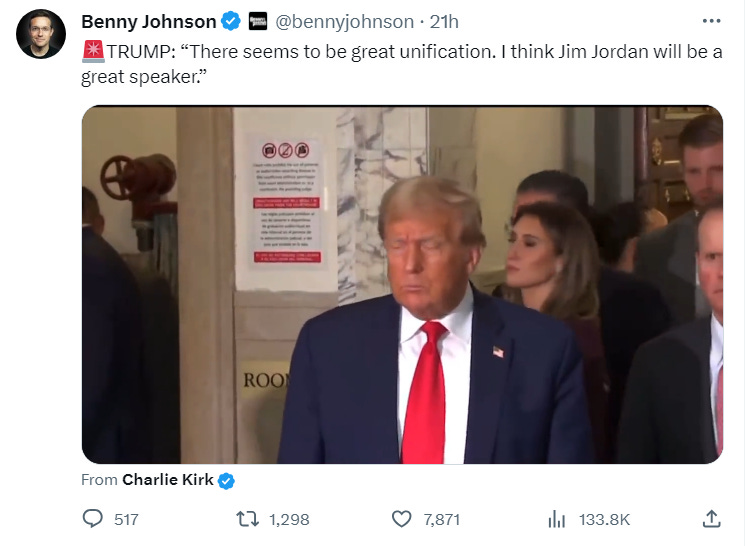Click the 7,871 likes count
Screen dimensions: 745x546
click(442, 519)
